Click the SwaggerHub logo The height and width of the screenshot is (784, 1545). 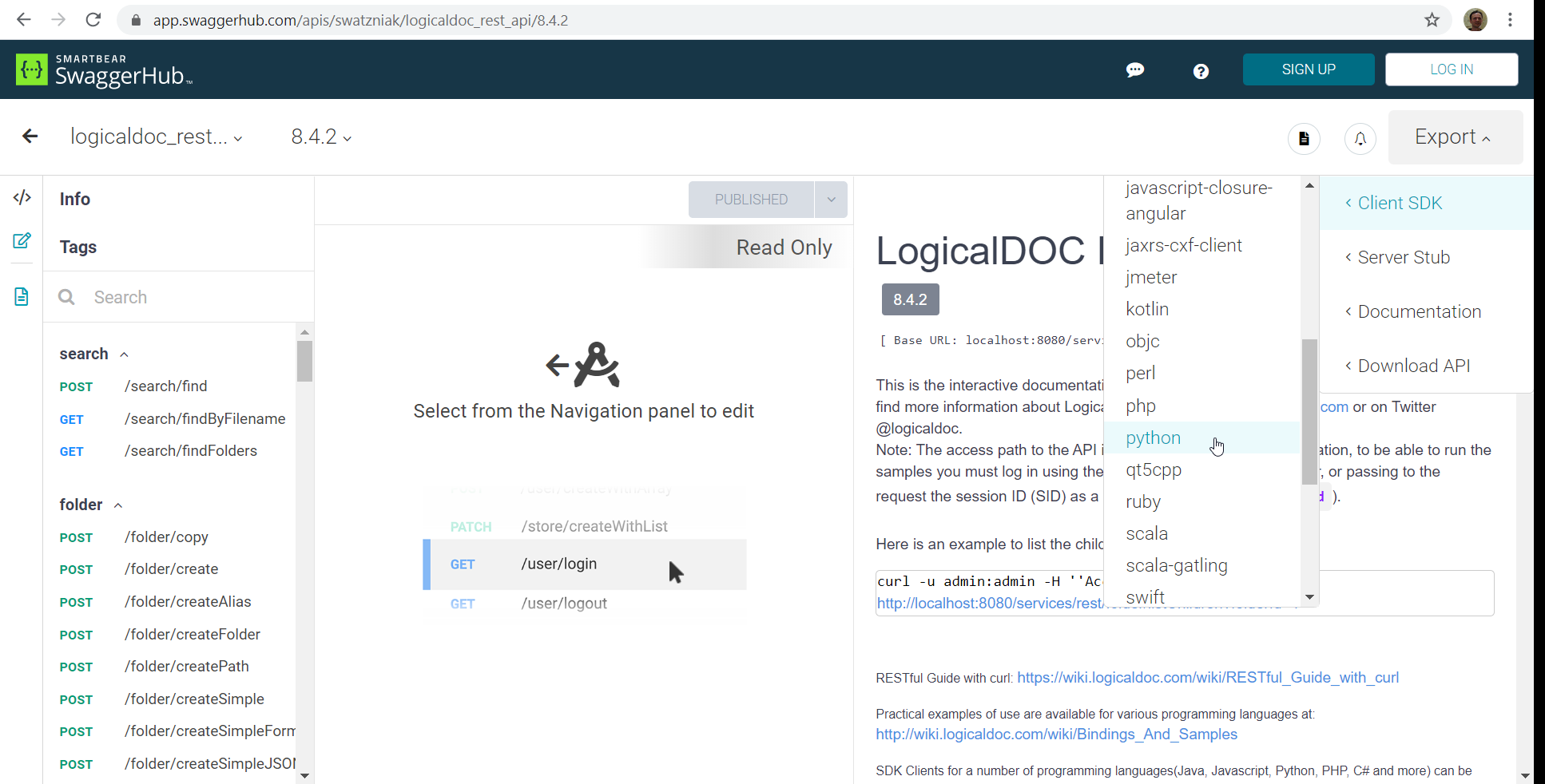point(104,70)
